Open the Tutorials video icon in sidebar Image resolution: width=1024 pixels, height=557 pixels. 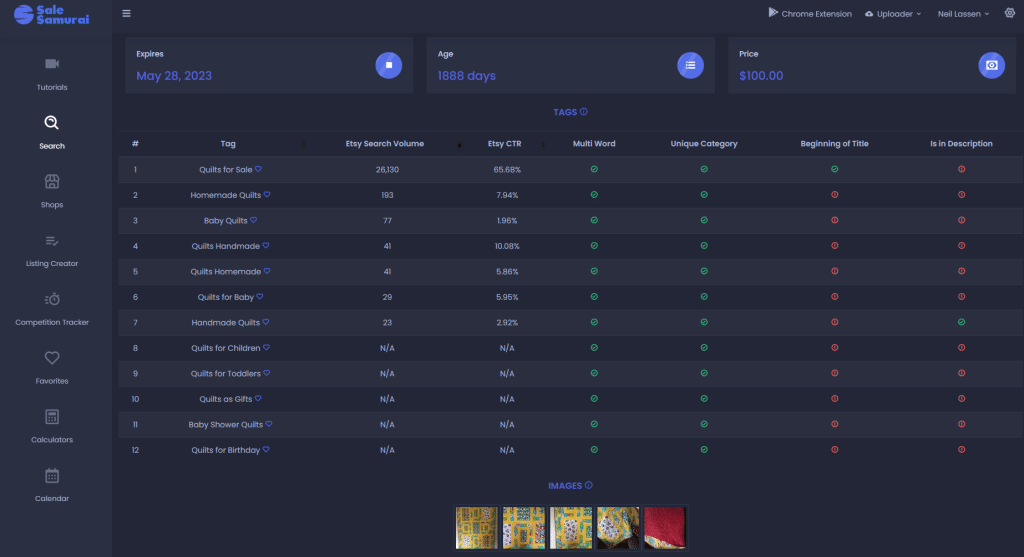point(52,63)
